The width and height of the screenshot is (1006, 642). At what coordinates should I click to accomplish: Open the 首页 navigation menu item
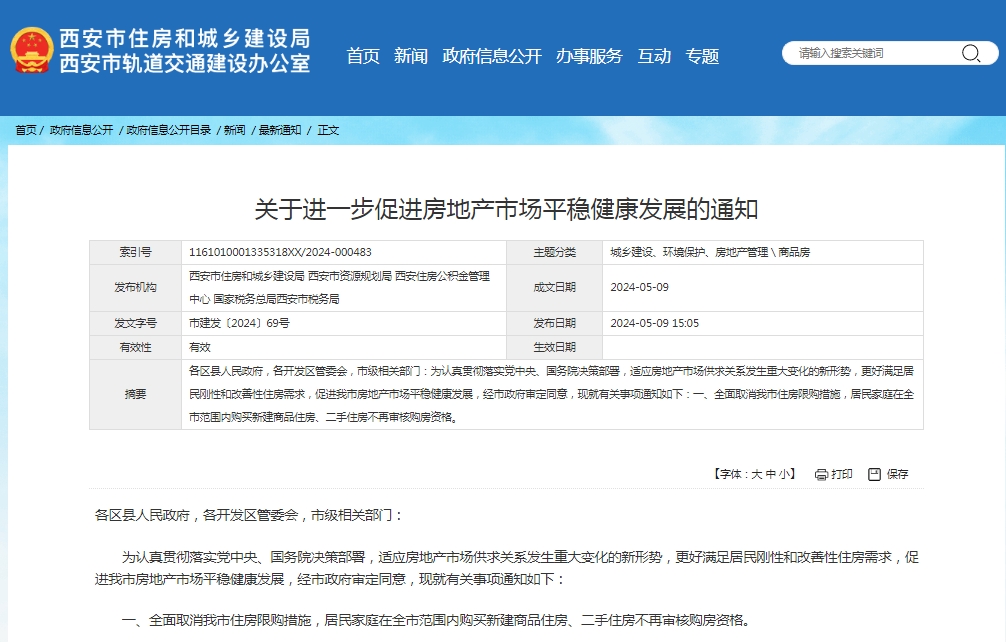[x=363, y=57]
